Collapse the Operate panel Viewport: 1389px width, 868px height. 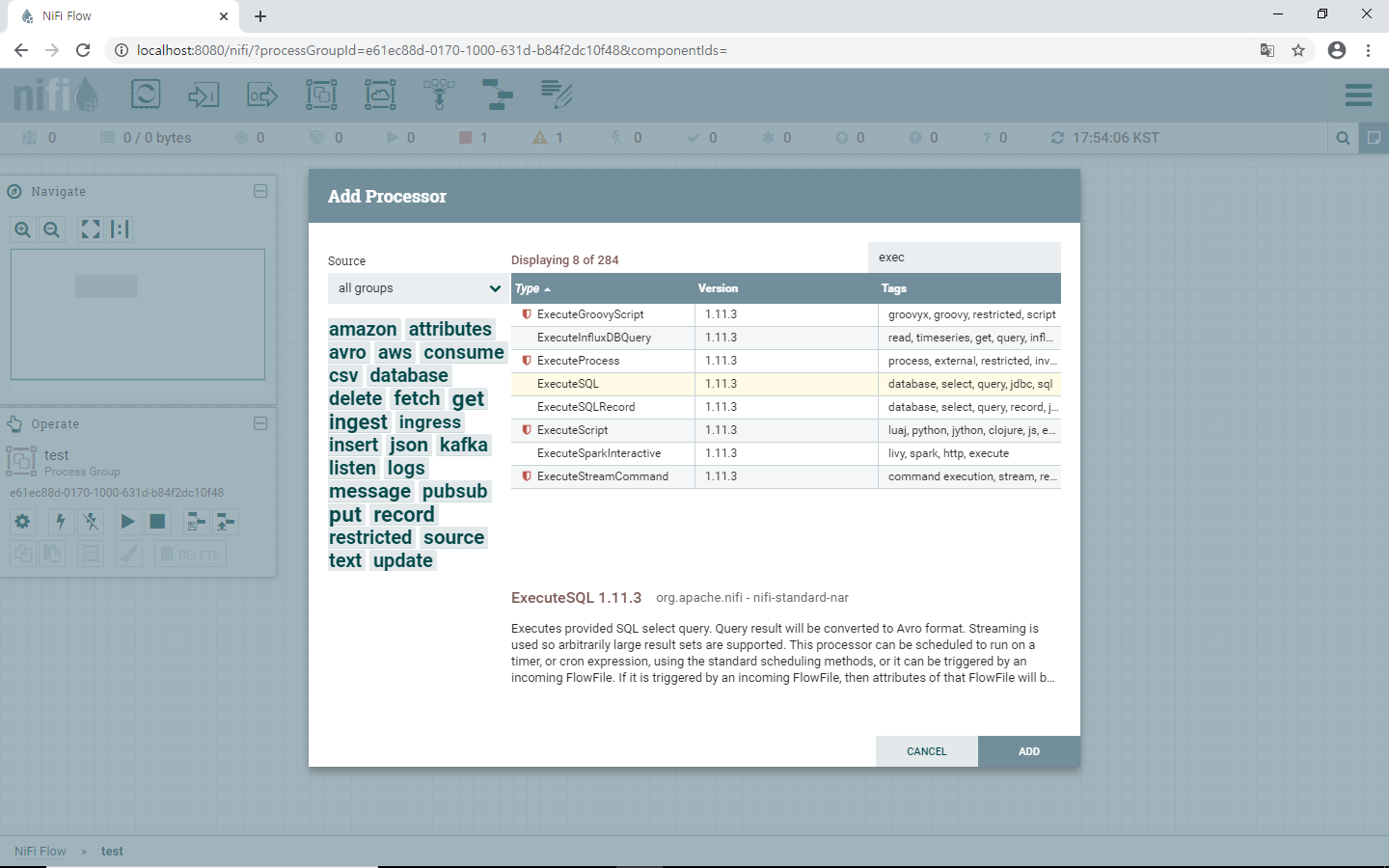260,423
